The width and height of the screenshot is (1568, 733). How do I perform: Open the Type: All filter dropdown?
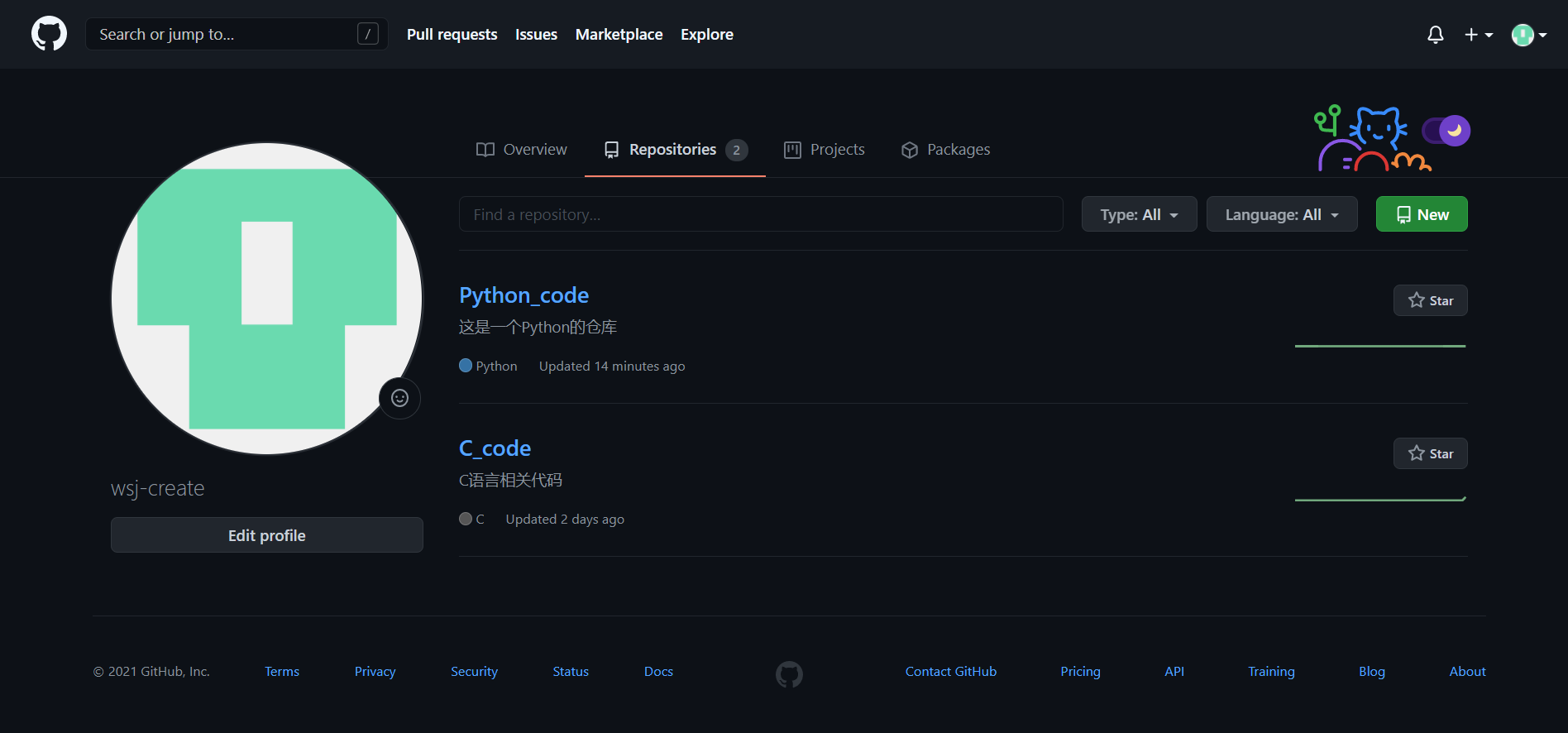[1139, 214]
